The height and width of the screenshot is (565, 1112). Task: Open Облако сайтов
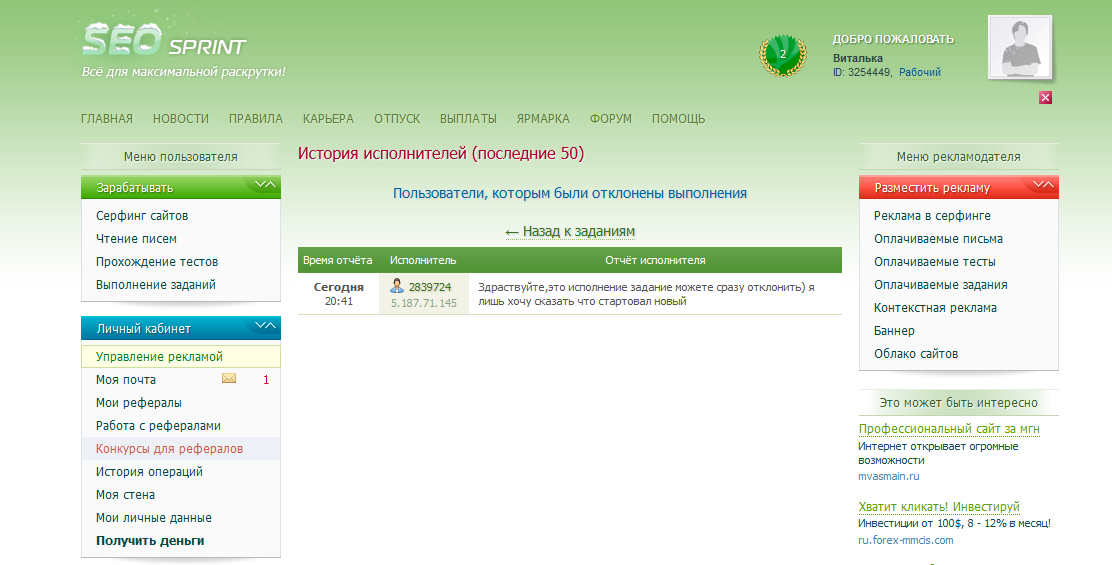[916, 354]
